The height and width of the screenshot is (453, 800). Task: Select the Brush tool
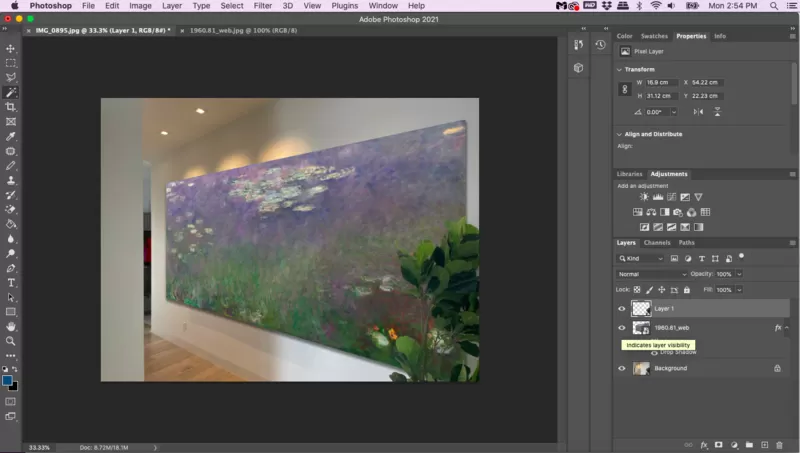[10, 166]
